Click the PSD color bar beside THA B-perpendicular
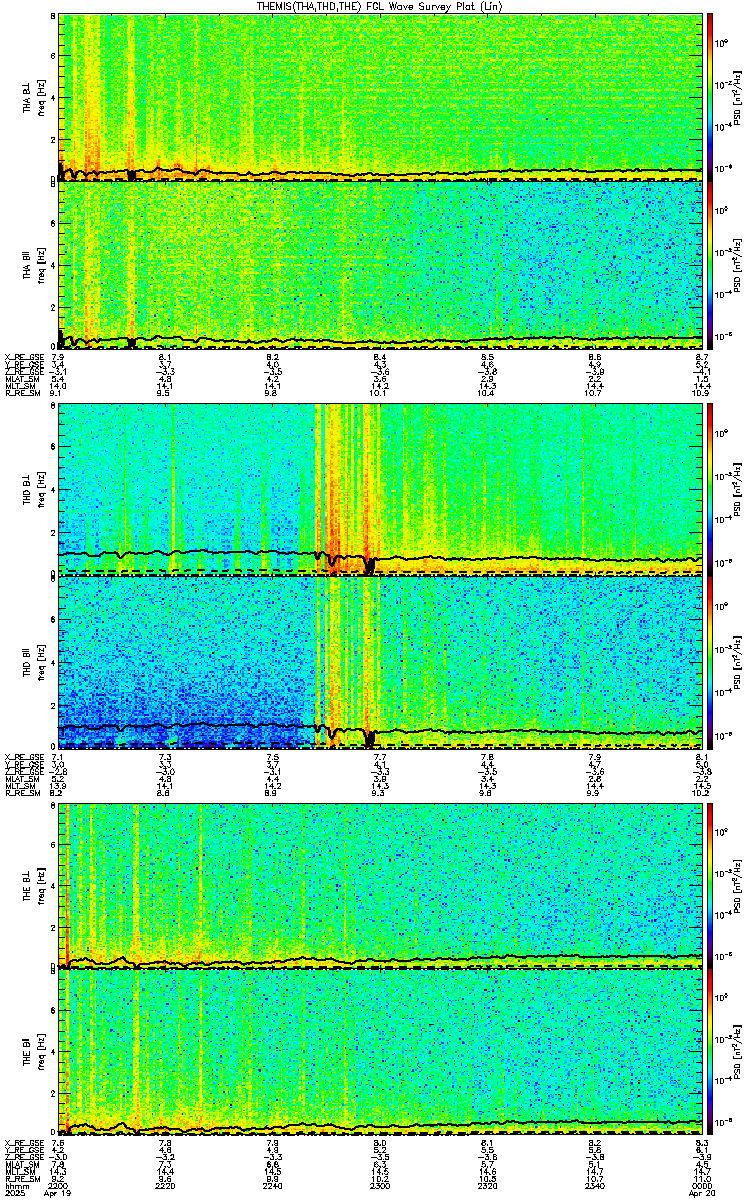 [711, 97]
